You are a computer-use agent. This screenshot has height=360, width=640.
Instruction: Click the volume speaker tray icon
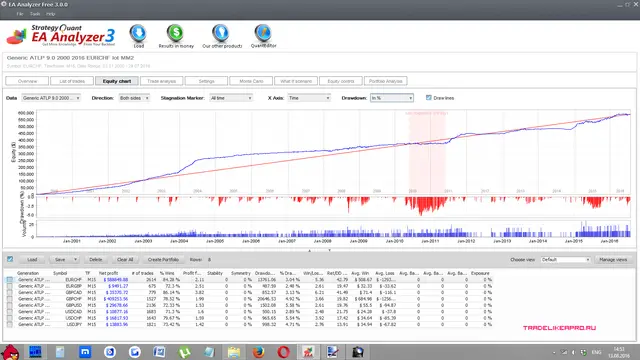pos(573,352)
